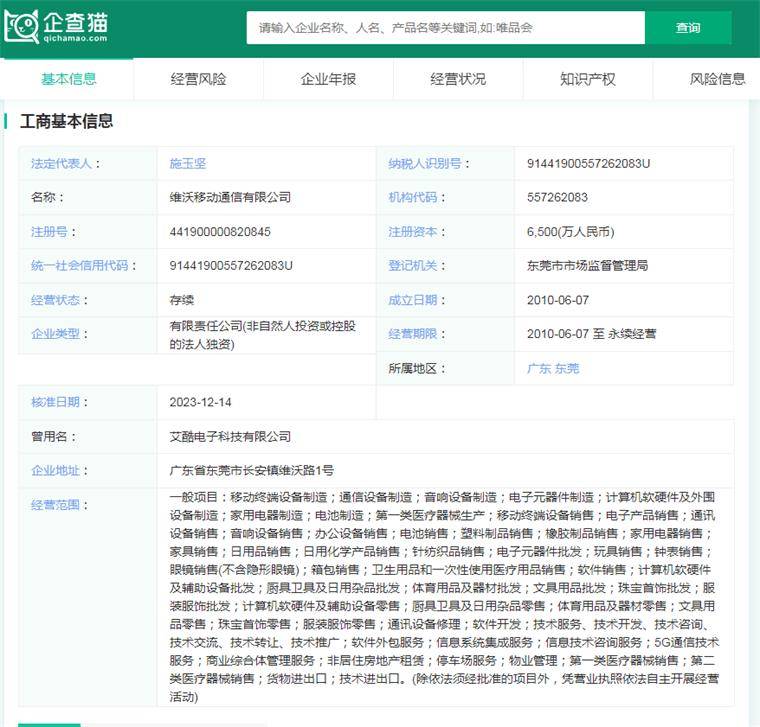
Task: Select the 工商基本信息 section heading
Action: tap(66, 121)
